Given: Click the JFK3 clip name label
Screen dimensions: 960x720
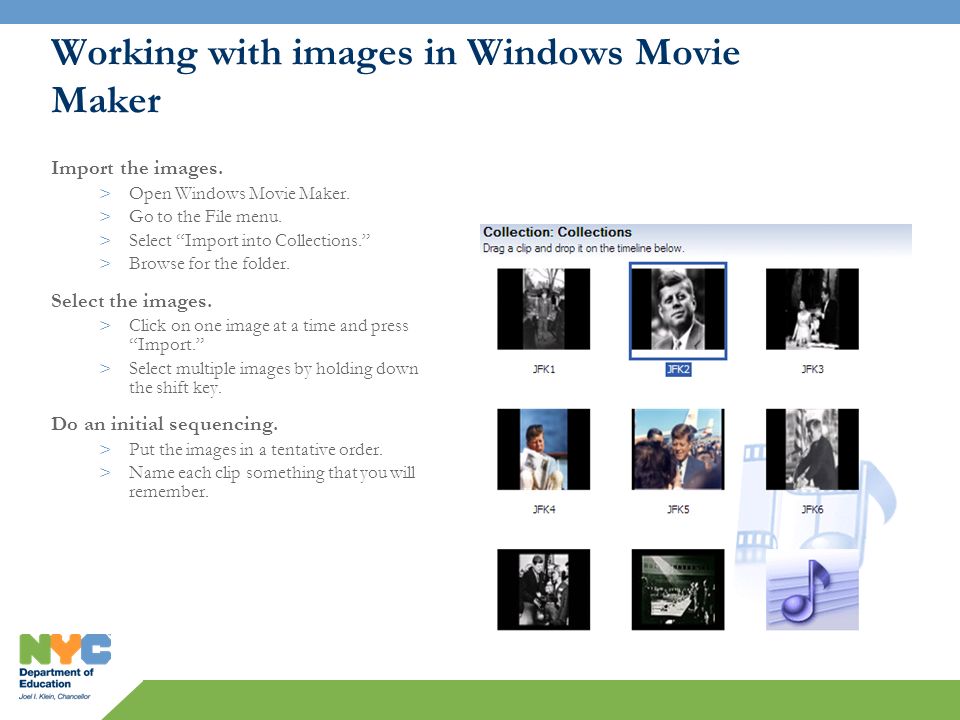Looking at the screenshot, I should click(x=812, y=369).
